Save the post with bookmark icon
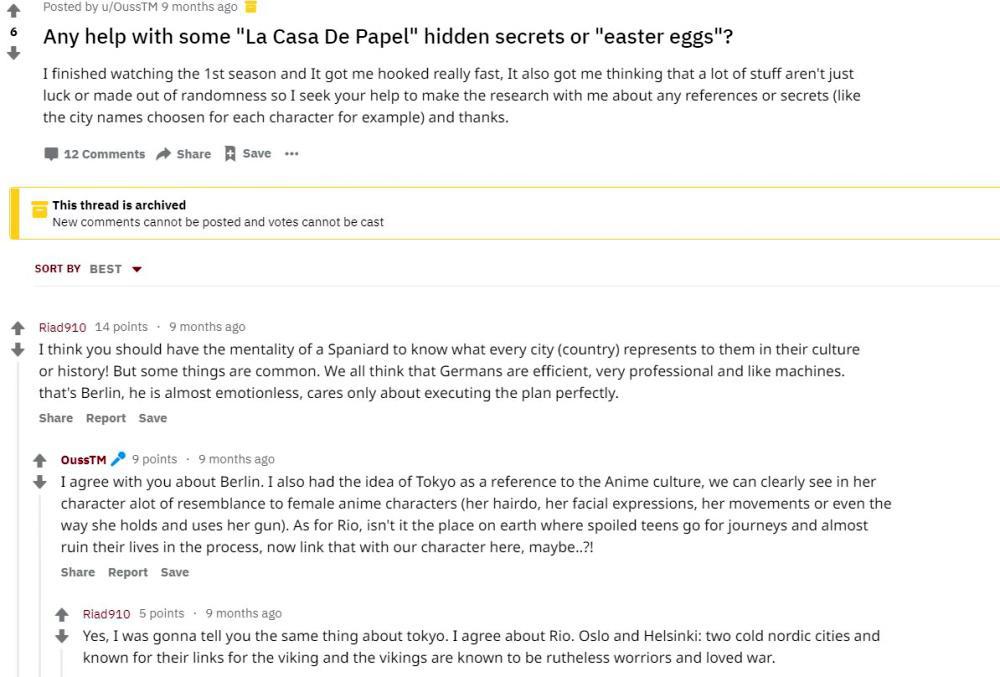The image size is (1000, 677). (247, 154)
